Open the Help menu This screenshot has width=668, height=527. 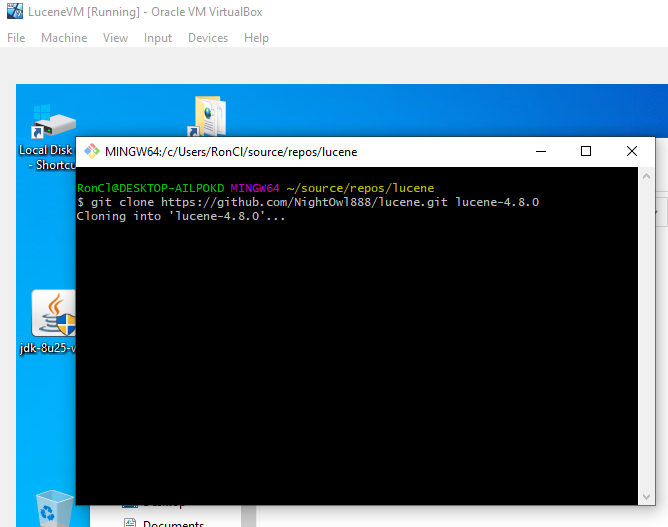256,38
